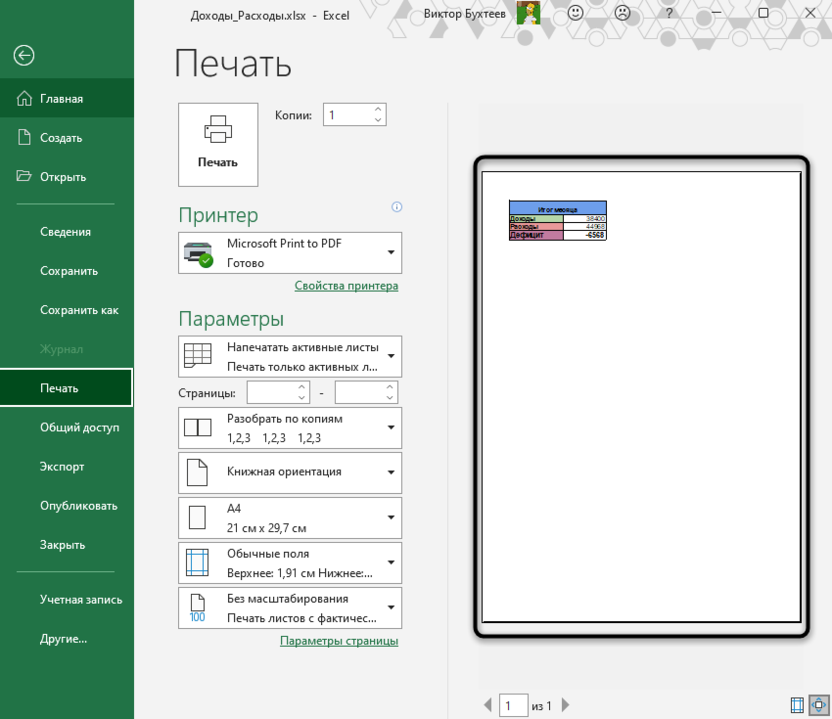This screenshot has width=832, height=719.
Task: Go to next preview page arrow
Action: click(x=566, y=706)
